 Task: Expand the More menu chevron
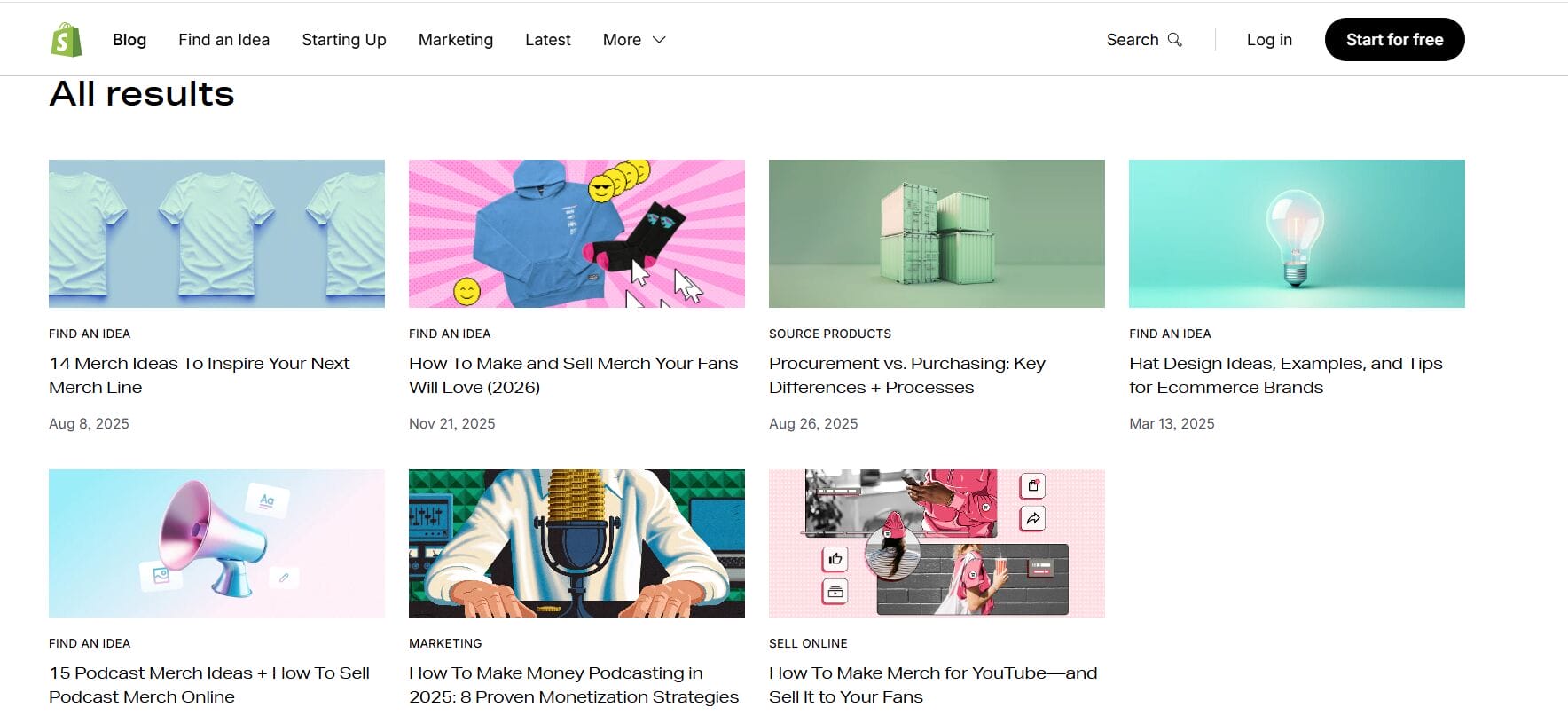(x=659, y=40)
